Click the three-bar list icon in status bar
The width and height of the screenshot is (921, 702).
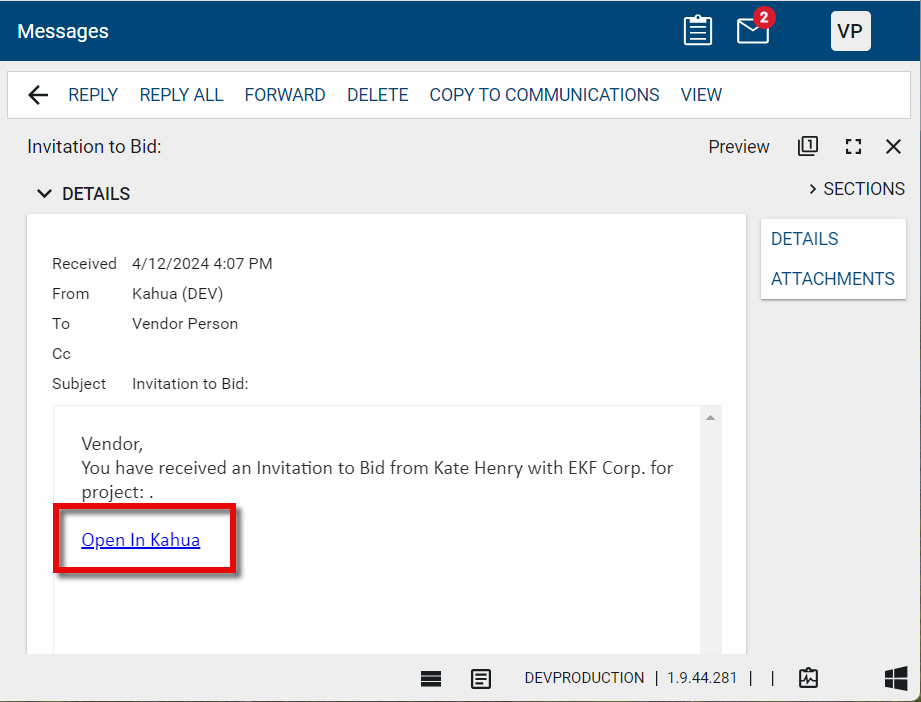click(431, 679)
